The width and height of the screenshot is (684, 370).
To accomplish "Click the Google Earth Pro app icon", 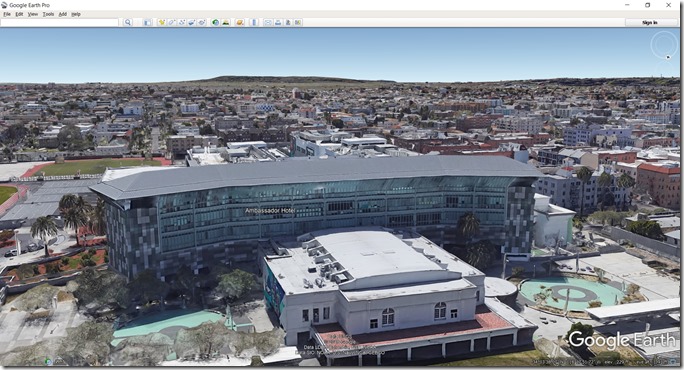I will (4, 5).
